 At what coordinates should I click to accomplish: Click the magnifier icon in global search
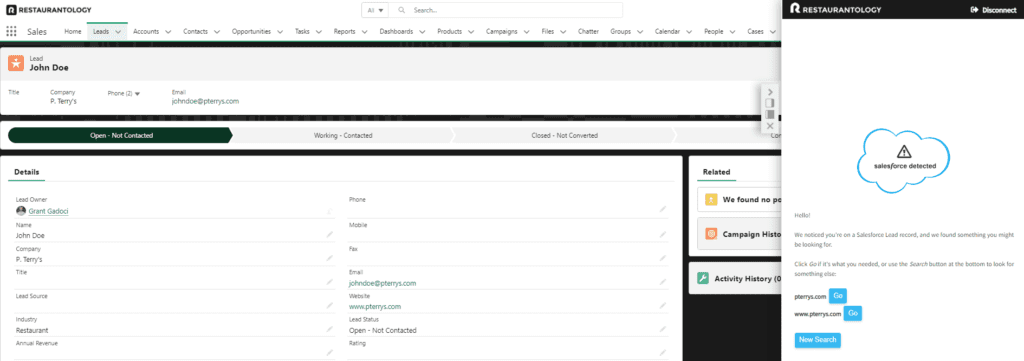click(x=402, y=10)
